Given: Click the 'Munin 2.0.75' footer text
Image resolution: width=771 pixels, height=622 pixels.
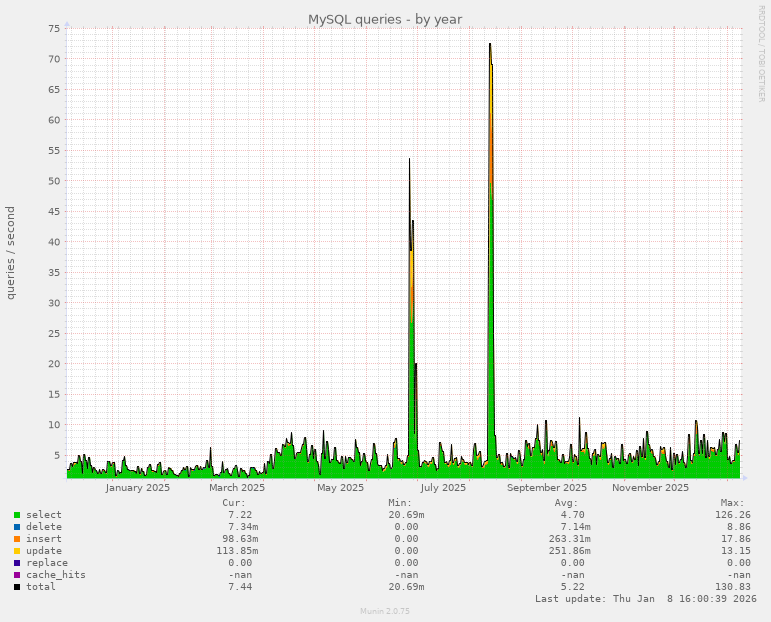Looking at the screenshot, I should coord(385,611).
